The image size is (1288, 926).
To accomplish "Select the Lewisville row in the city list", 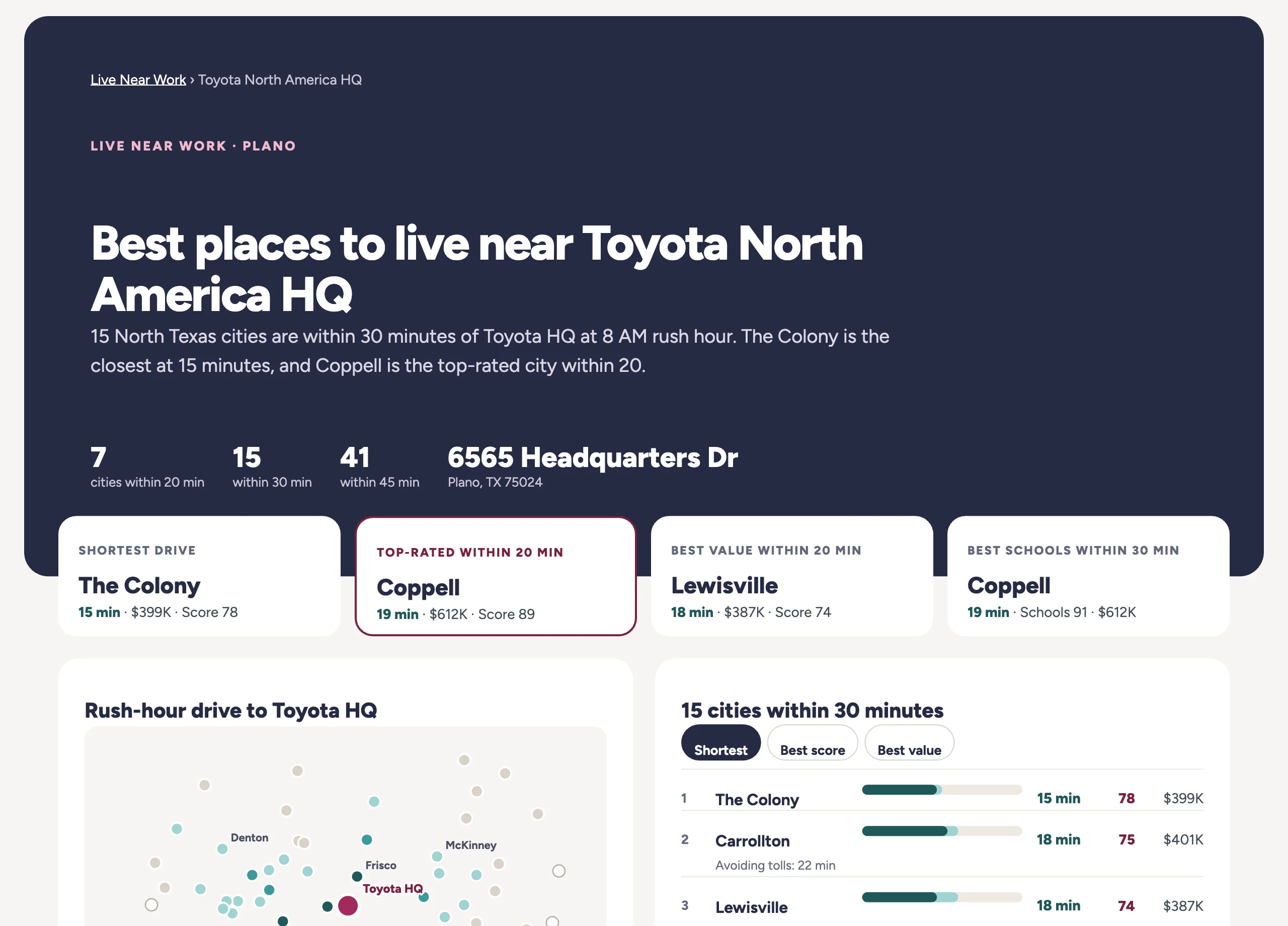I will point(942,902).
